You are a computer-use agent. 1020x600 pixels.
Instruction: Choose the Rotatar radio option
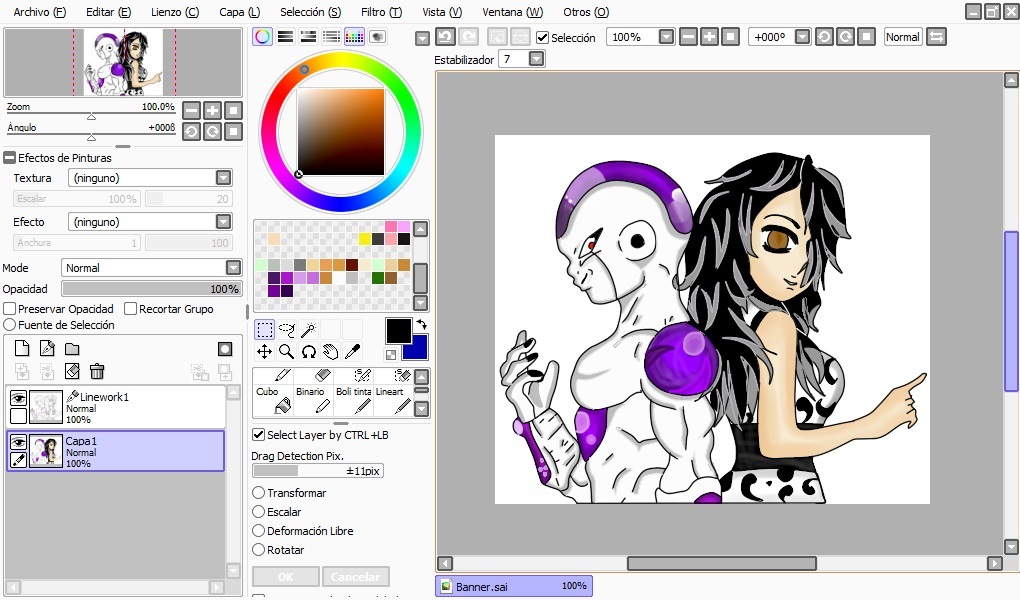tap(258, 550)
